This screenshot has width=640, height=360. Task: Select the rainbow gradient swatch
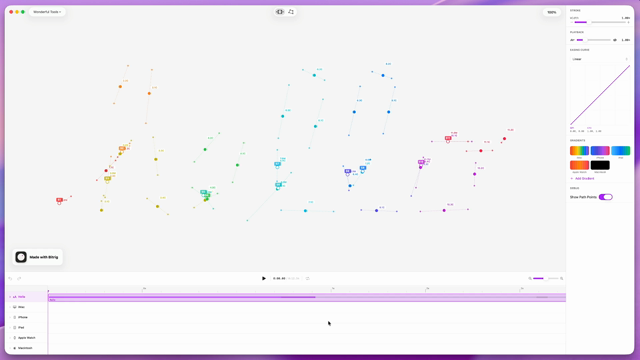tap(579, 151)
